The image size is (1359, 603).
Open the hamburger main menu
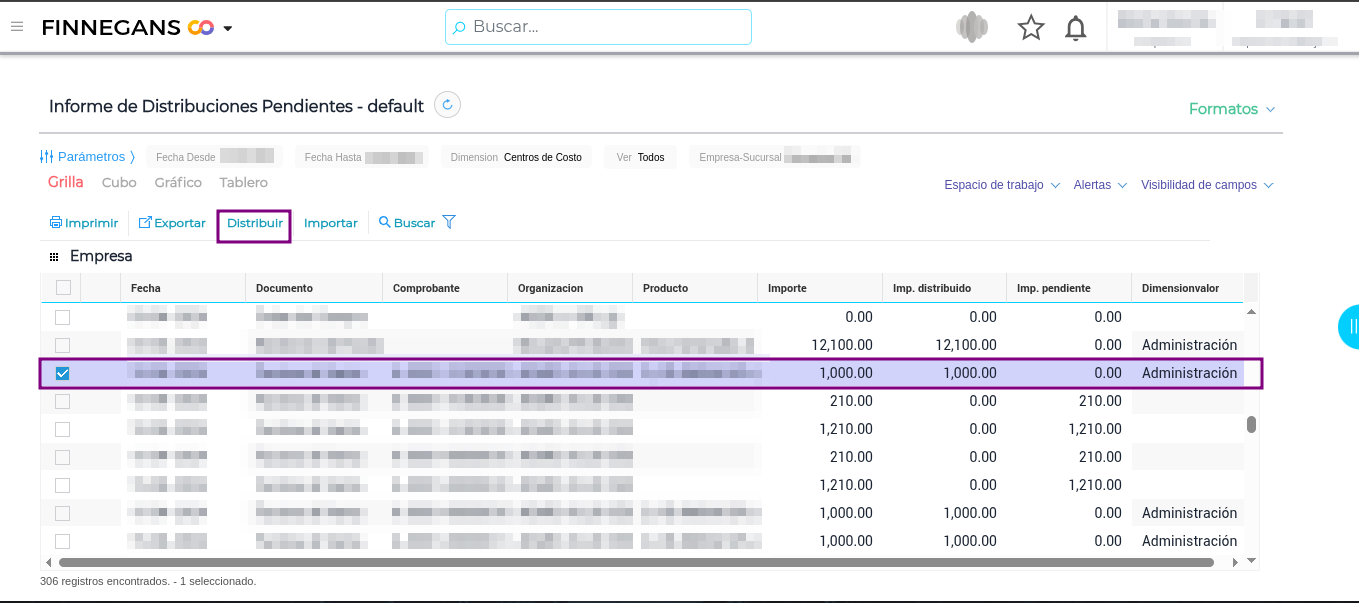coord(17,27)
